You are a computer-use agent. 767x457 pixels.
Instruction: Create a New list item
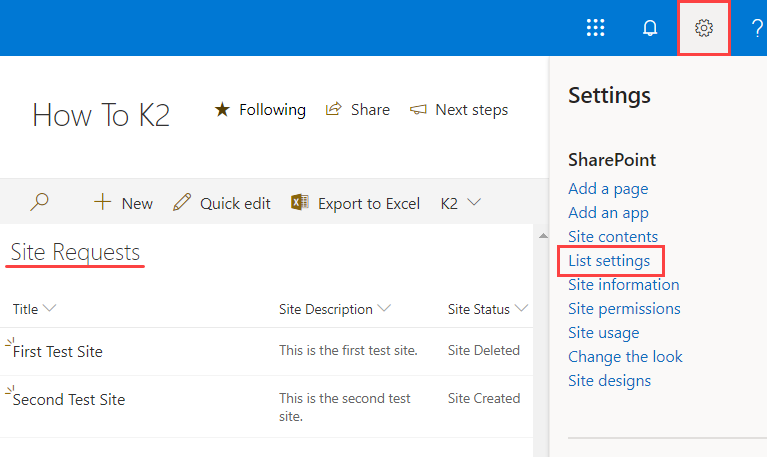[x=137, y=204]
